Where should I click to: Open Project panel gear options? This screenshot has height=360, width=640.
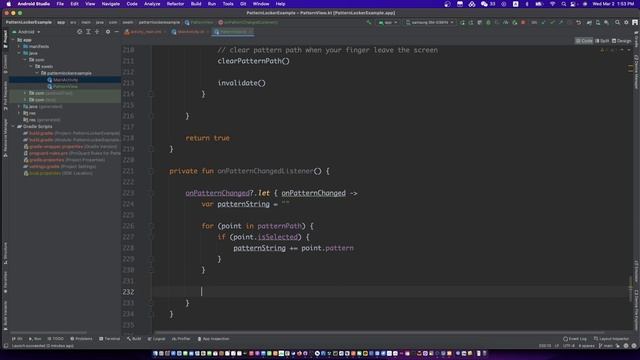coord(108,32)
